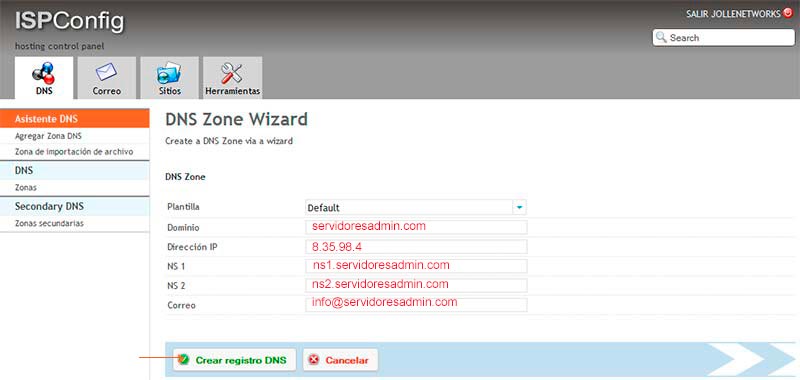Screen dimensions: 800x380
Task: Click SALIR JOLLENETWORKS logout link
Action: pos(733,14)
